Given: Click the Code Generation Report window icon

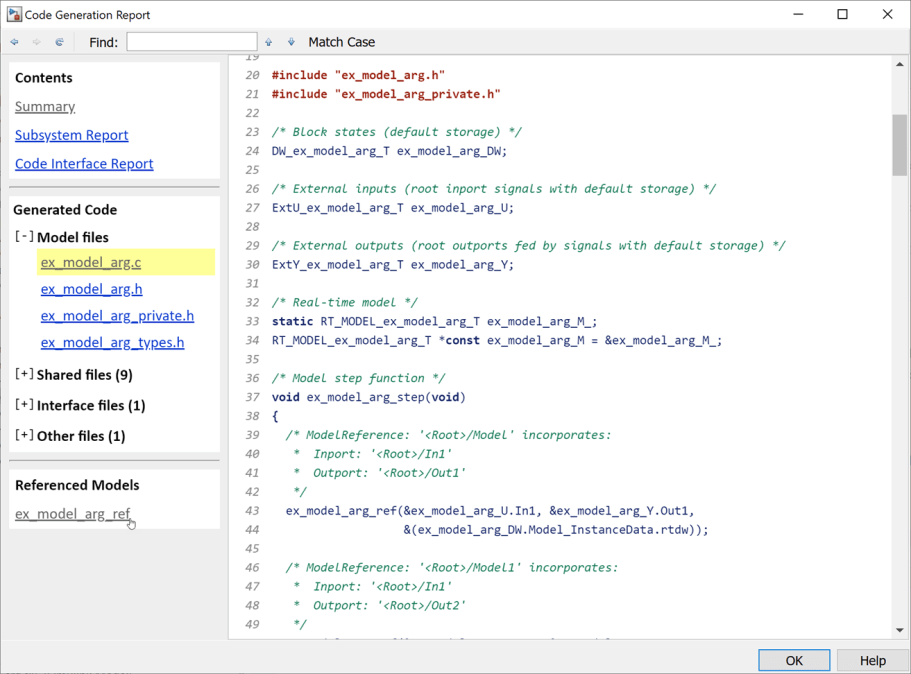Looking at the screenshot, I should pos(13,15).
